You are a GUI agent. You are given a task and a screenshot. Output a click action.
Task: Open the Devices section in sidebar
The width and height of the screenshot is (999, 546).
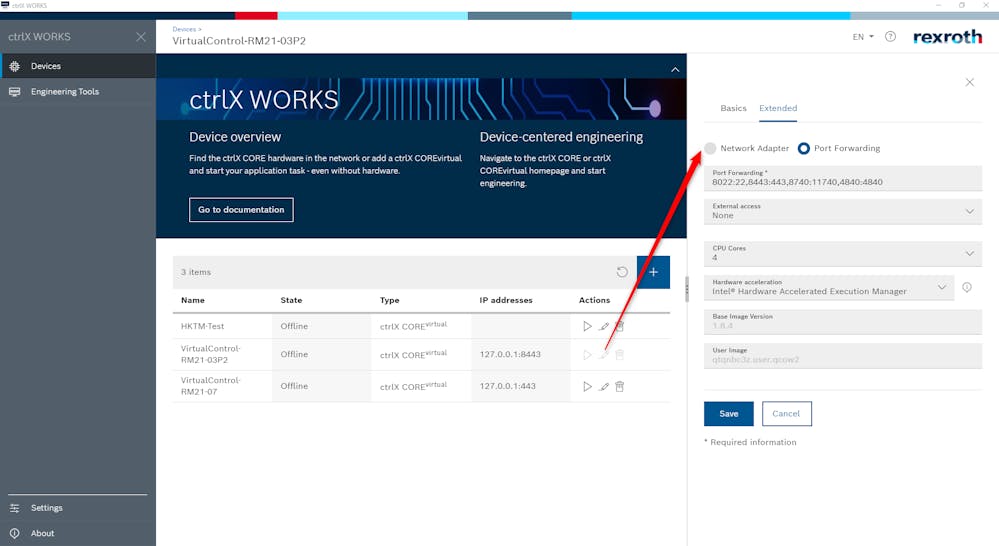point(78,66)
